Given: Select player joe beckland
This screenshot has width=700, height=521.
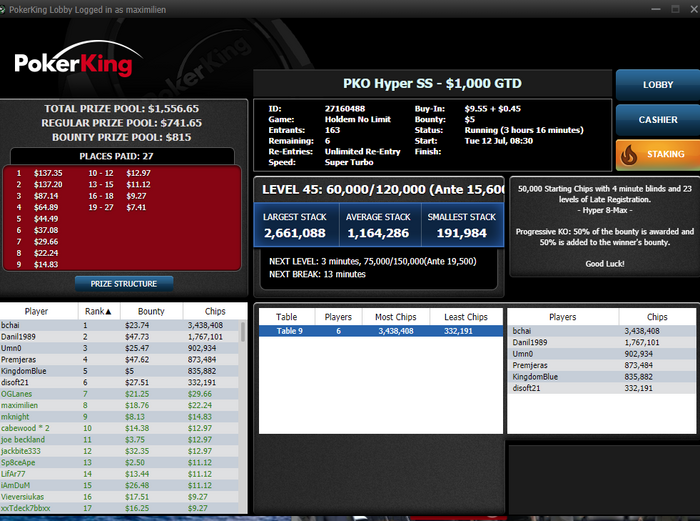Looking at the screenshot, I should click(x=120, y=440).
